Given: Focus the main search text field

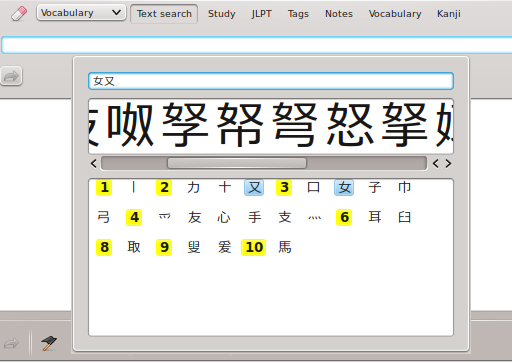Looking at the screenshot, I should [x=257, y=45].
